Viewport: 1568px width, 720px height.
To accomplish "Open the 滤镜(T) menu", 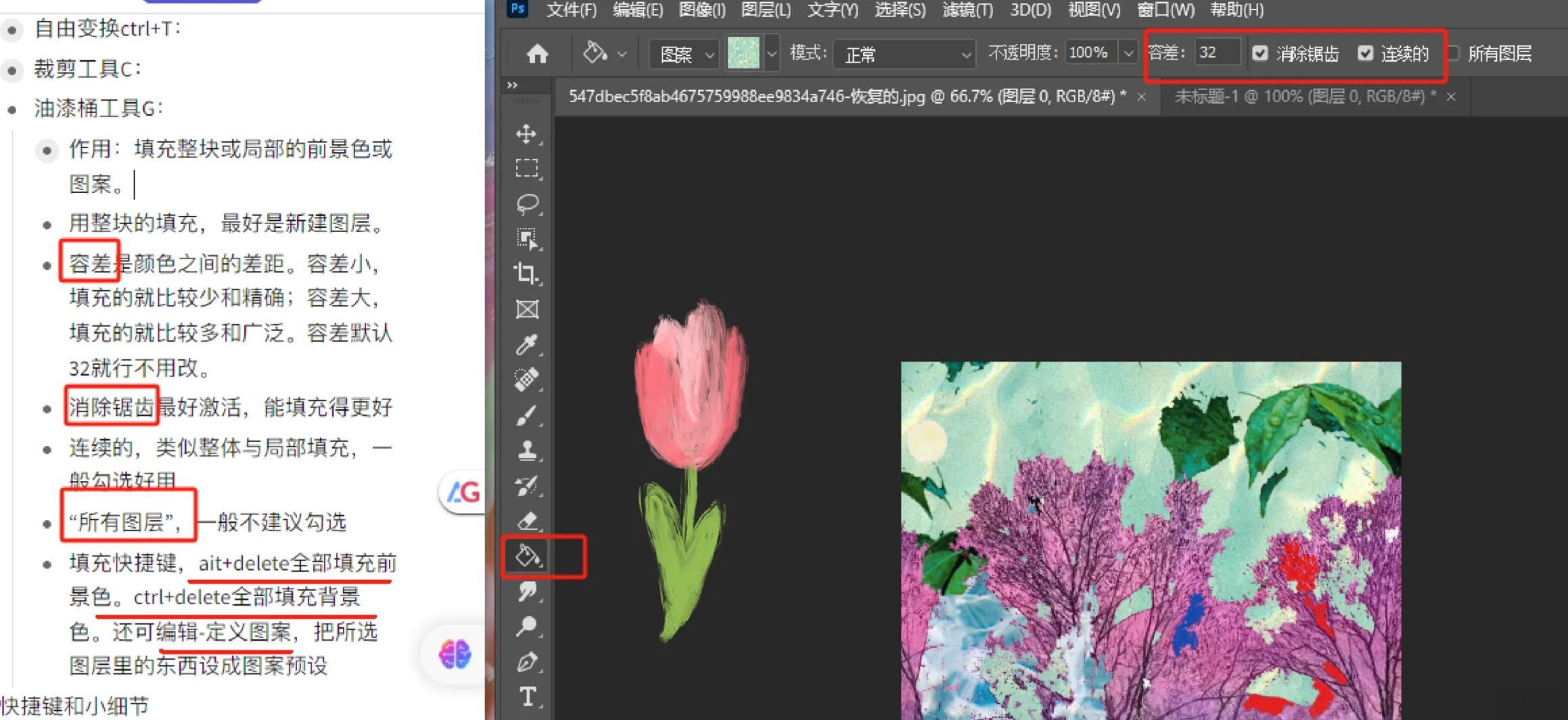I will point(967,10).
